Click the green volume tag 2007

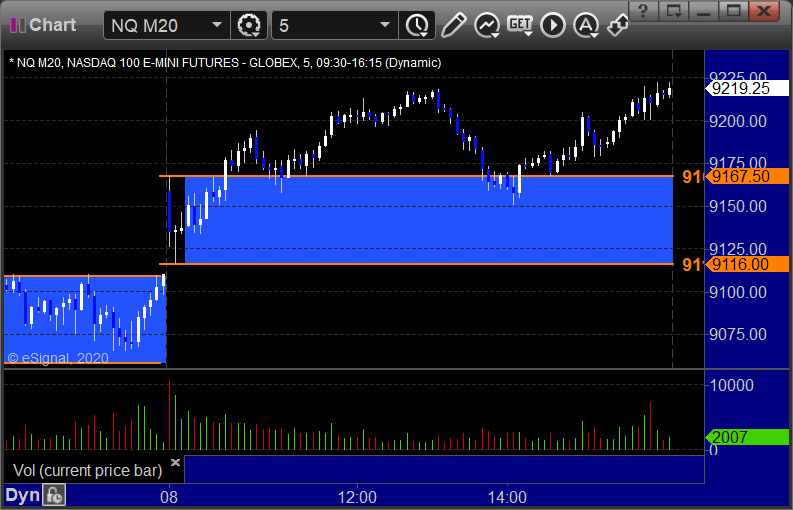coord(747,437)
